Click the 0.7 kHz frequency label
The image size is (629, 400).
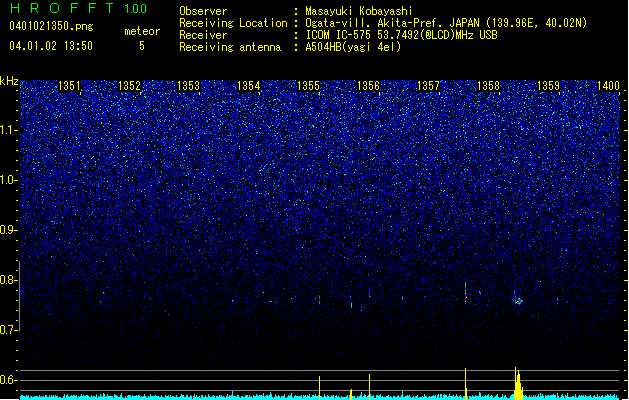pyautogui.click(x=9, y=330)
